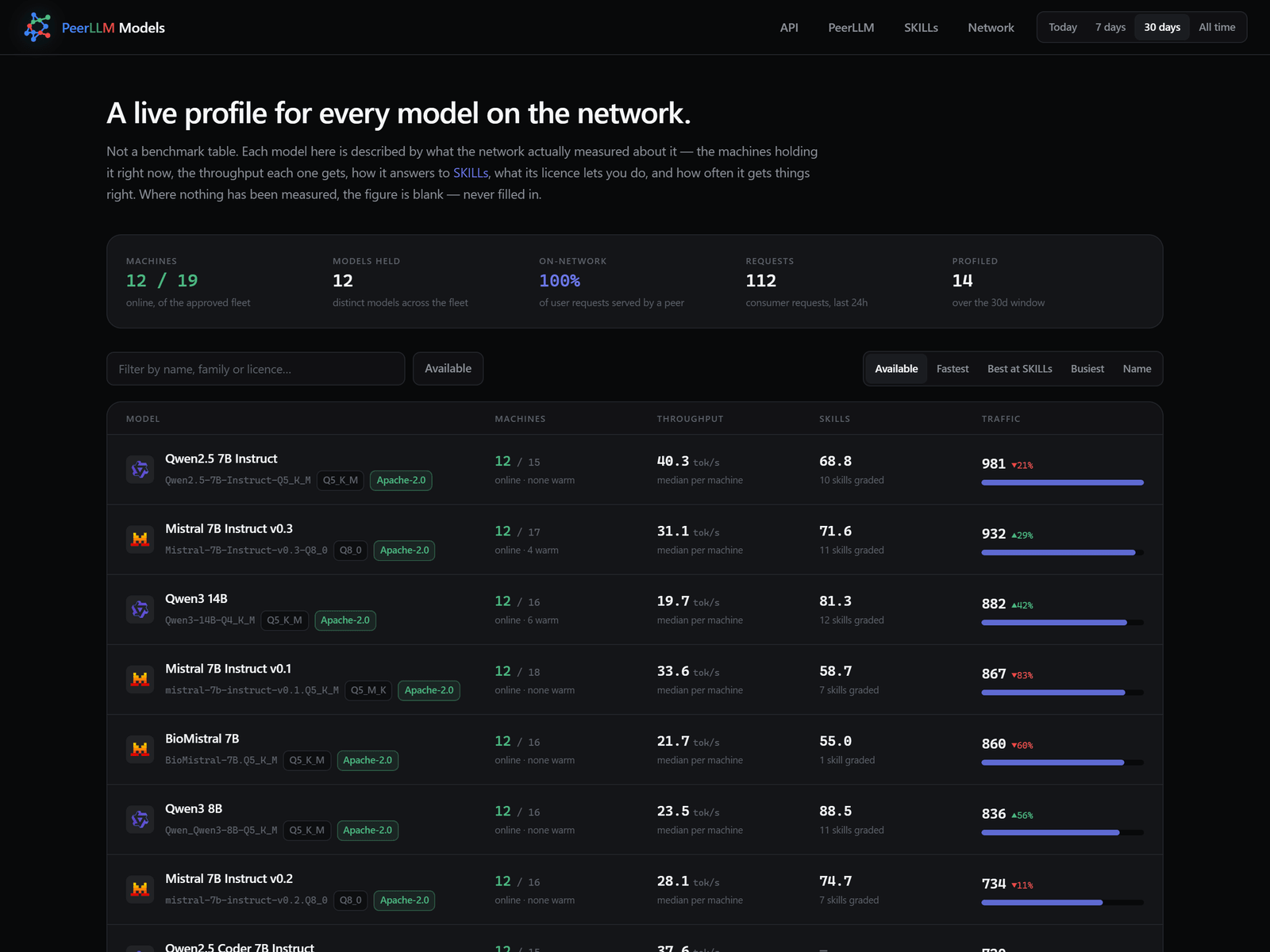Click the 836 traffic count for Qwen3 8B
Image resolution: width=1270 pixels, height=952 pixels.
994,814
